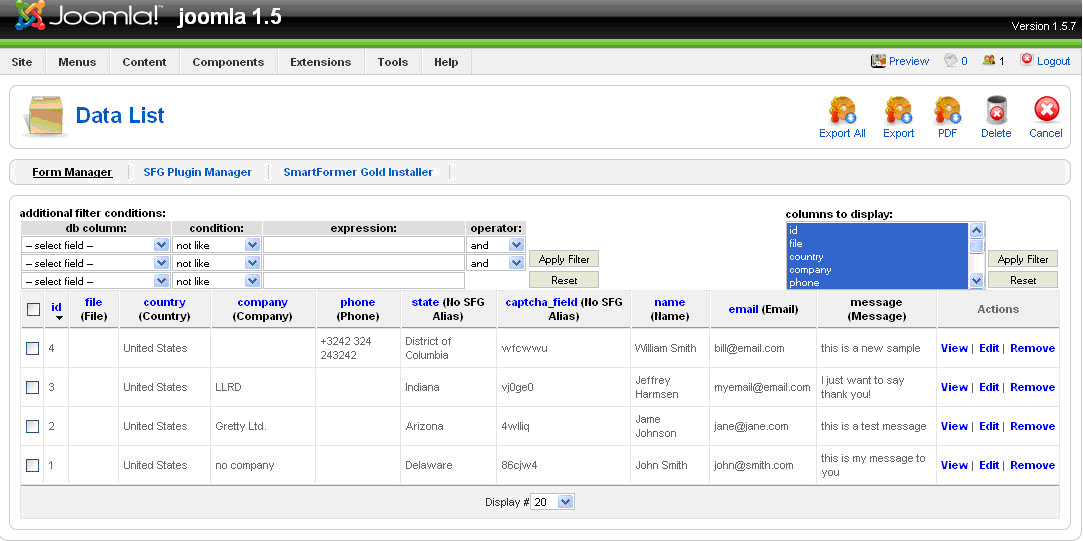Click the id column sort arrow
The width and height of the screenshot is (1083, 541).
[59, 318]
